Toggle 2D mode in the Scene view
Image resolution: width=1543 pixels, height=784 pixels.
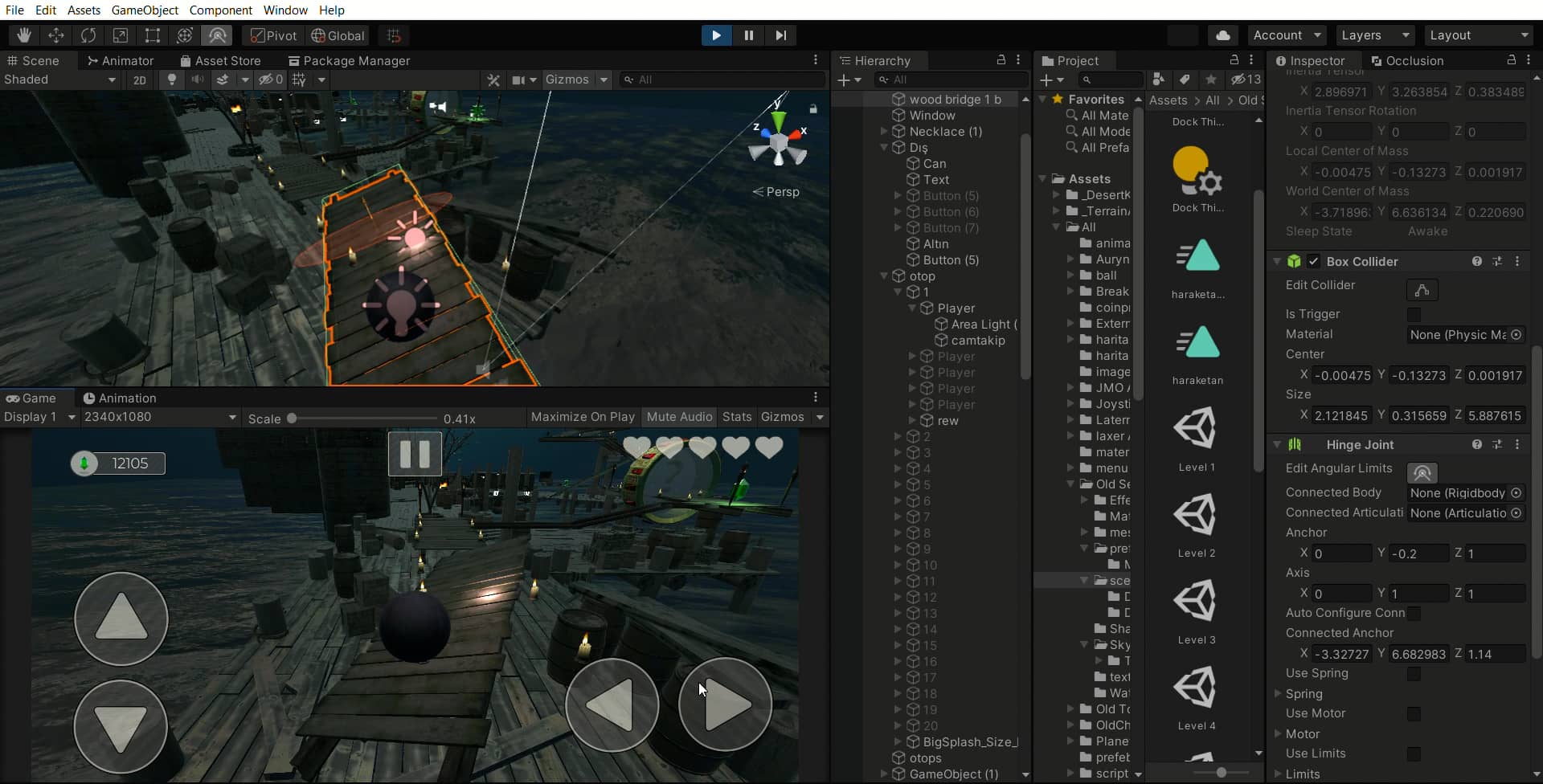pos(139,80)
